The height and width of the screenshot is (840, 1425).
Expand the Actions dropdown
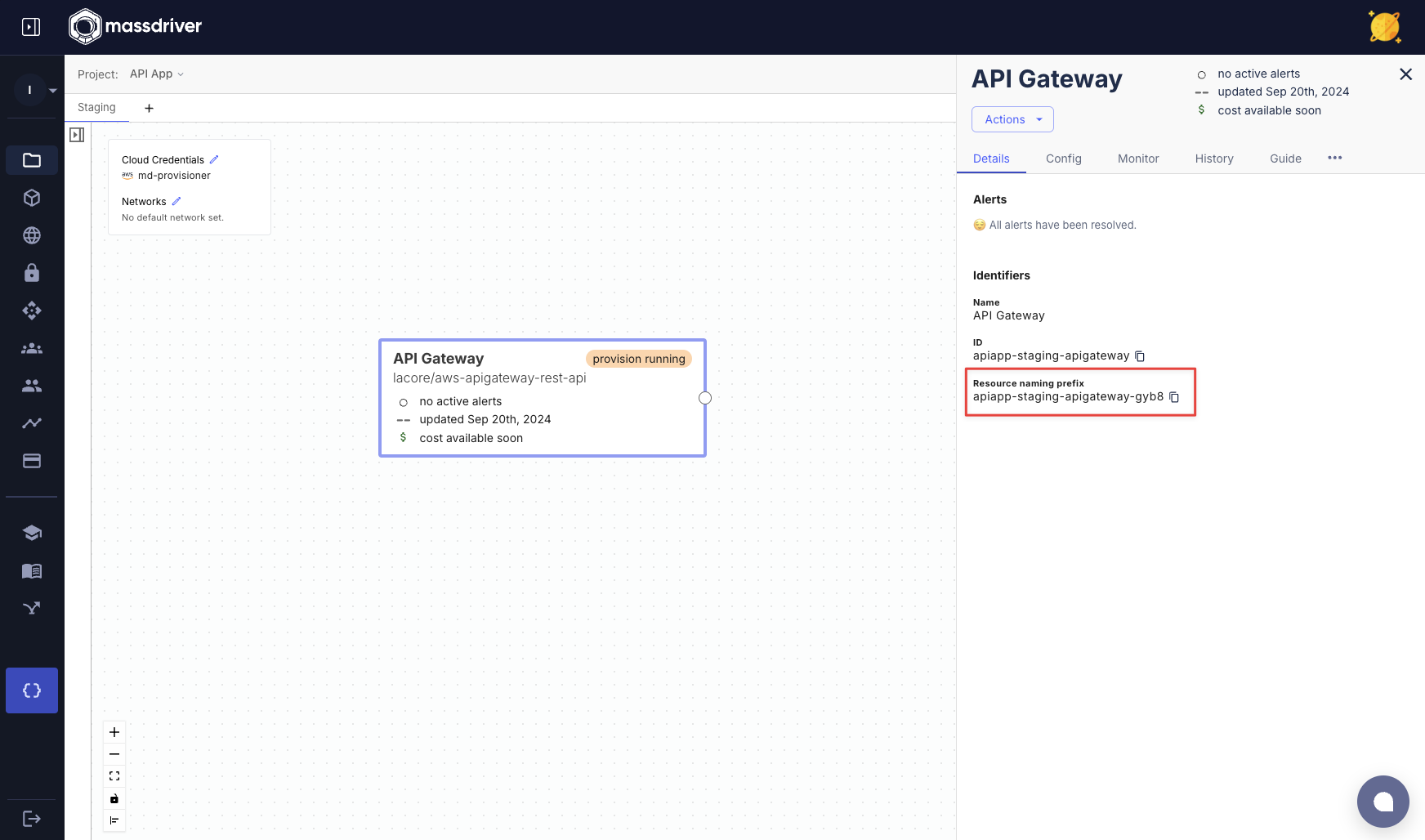click(x=1012, y=119)
